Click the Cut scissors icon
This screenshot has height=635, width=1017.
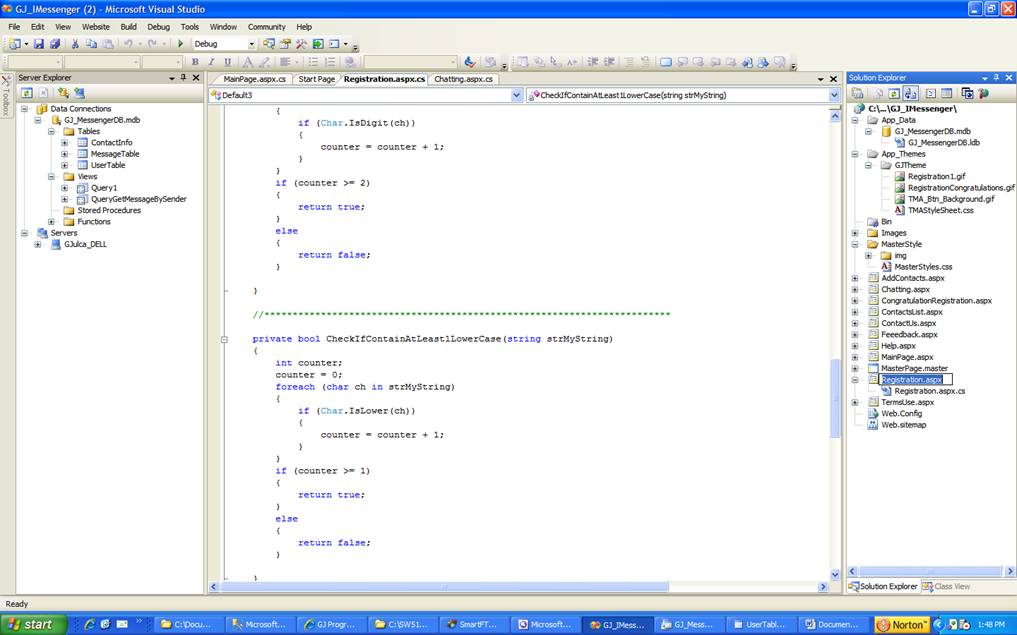click(74, 44)
